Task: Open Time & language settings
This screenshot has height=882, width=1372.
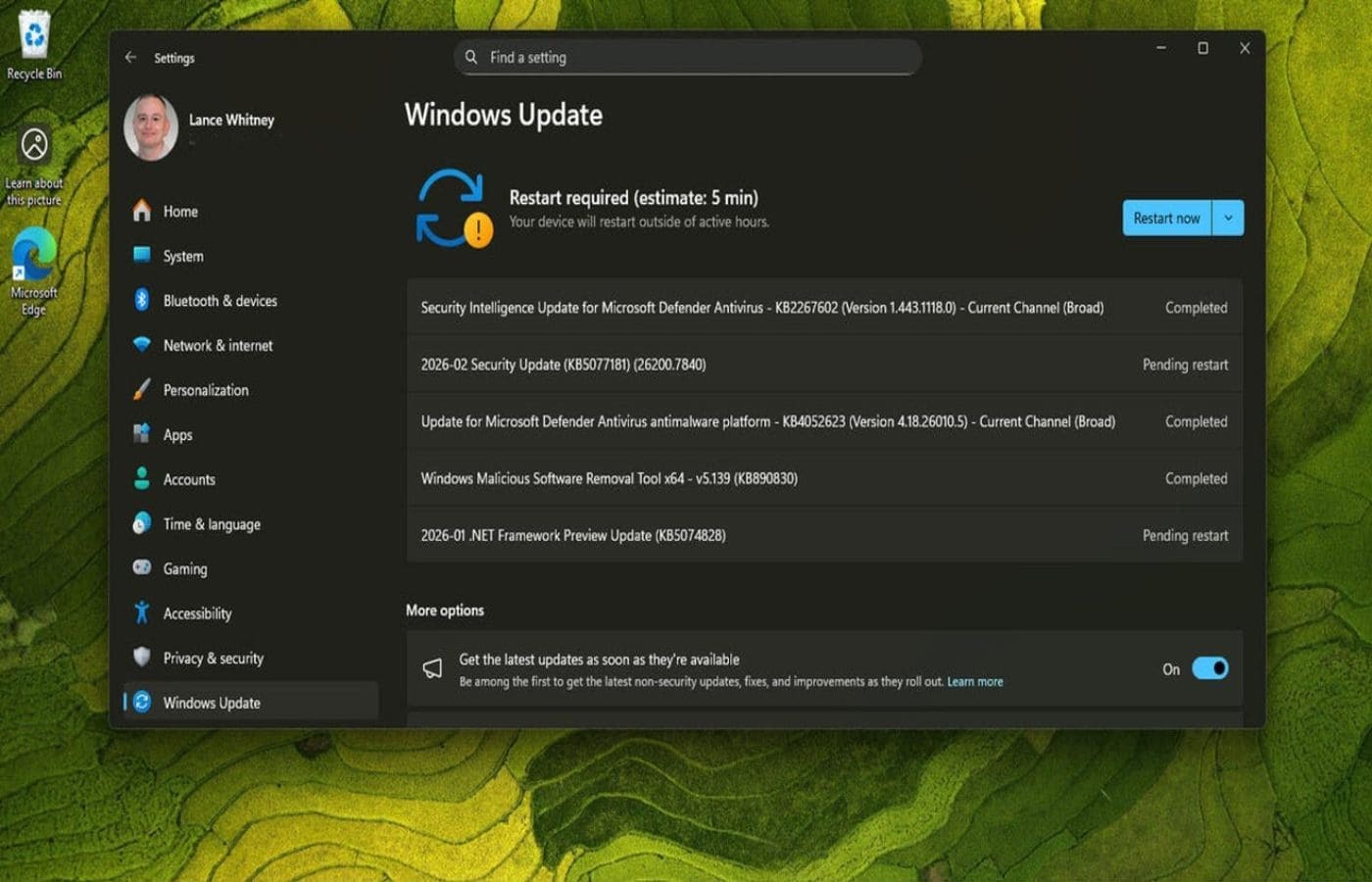Action: click(251, 524)
